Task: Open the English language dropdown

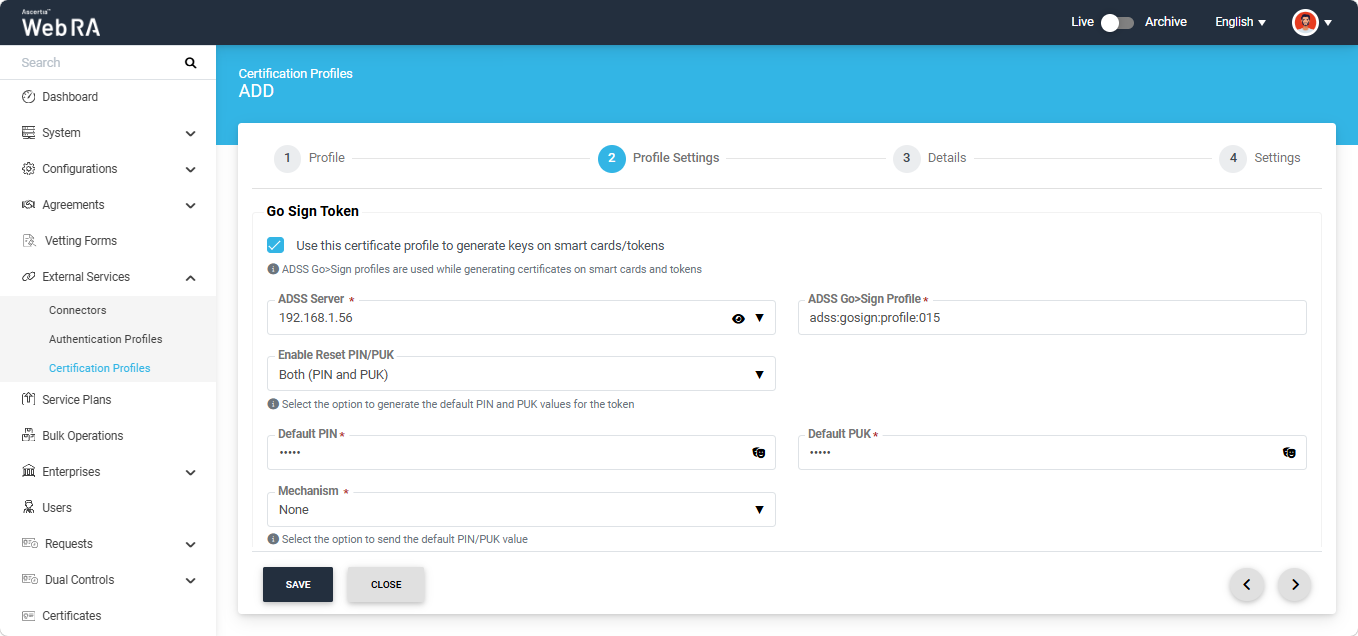Action: tap(1240, 22)
